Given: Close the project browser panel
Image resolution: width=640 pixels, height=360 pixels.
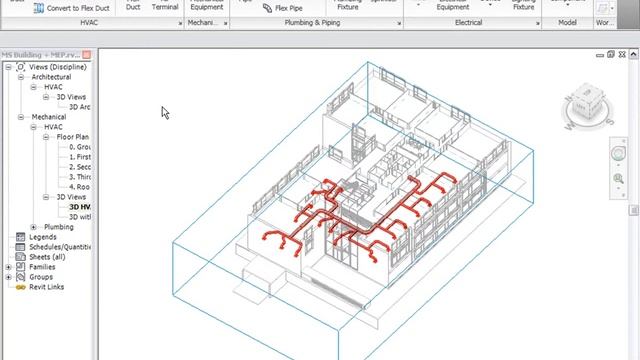Looking at the screenshot, I should click(x=87, y=55).
